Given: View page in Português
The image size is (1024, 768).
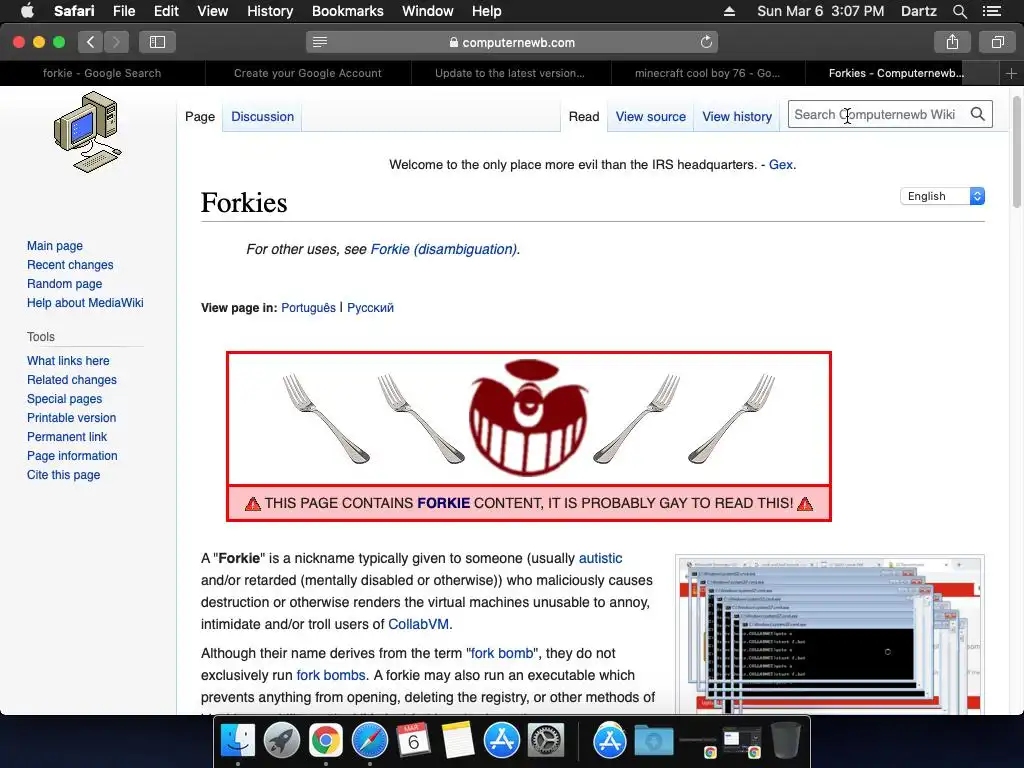Looking at the screenshot, I should (x=308, y=308).
